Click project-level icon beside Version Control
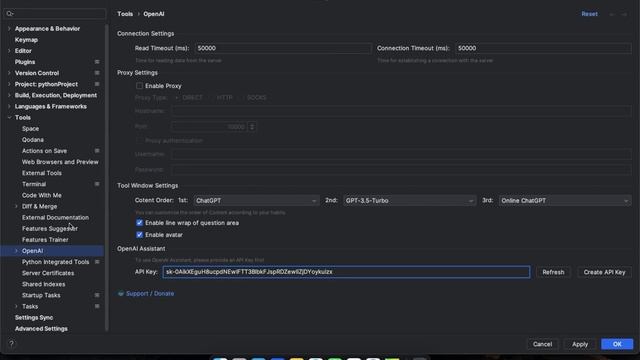 97,73
